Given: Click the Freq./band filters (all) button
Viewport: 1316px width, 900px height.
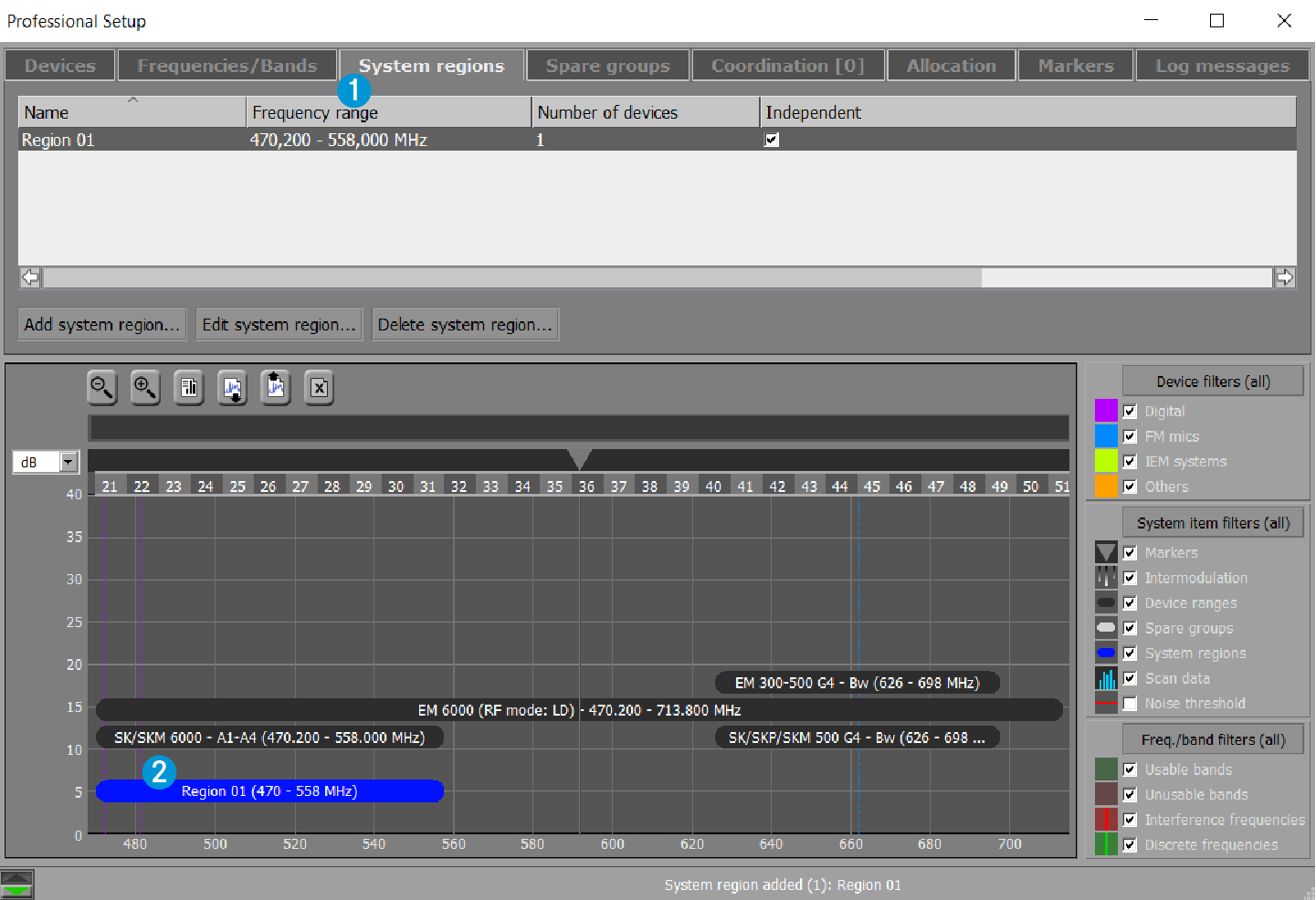Looking at the screenshot, I should click(x=1213, y=739).
